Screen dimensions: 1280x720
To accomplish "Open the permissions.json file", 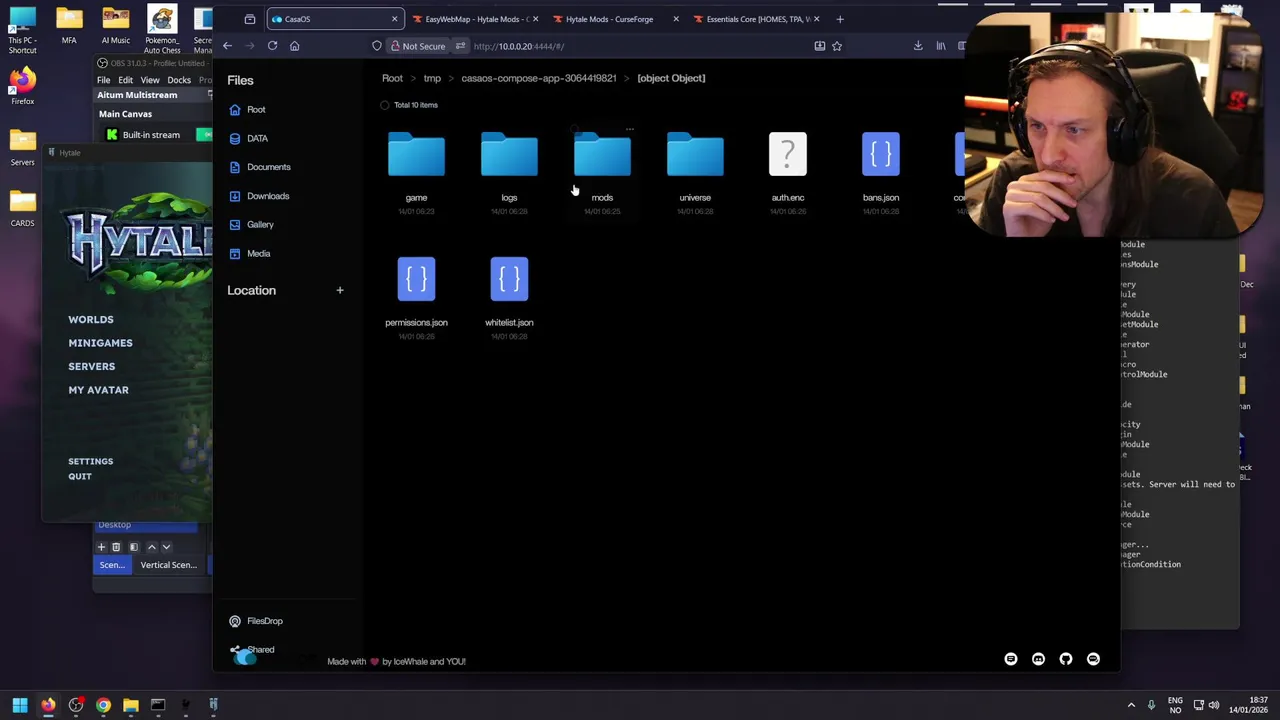I will point(416,280).
